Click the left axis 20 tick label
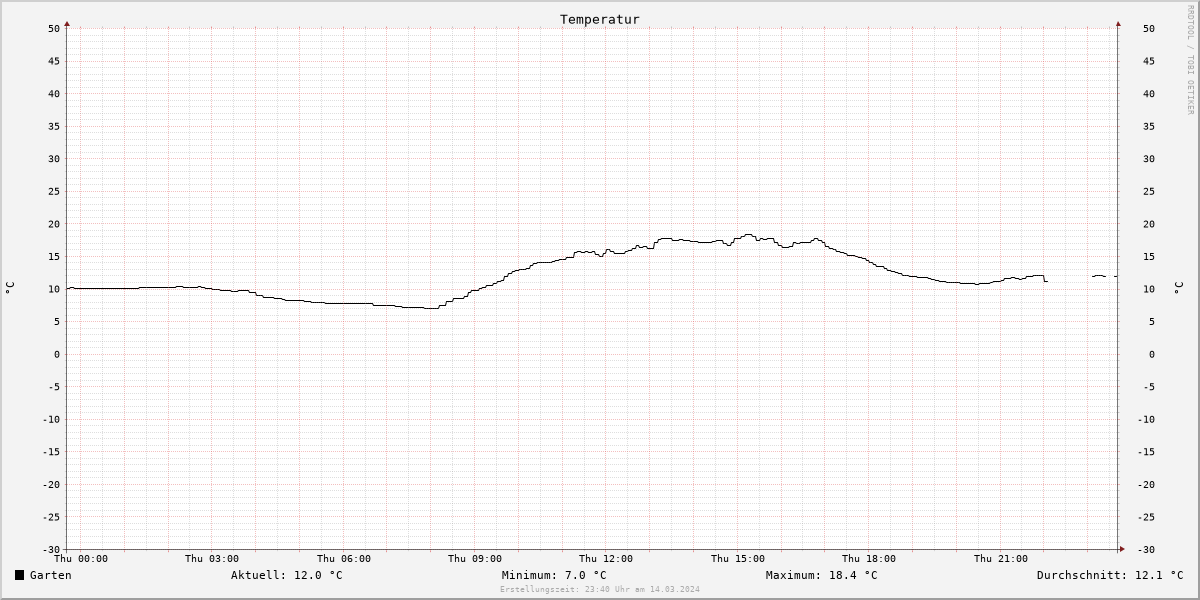 pyautogui.click(x=54, y=224)
